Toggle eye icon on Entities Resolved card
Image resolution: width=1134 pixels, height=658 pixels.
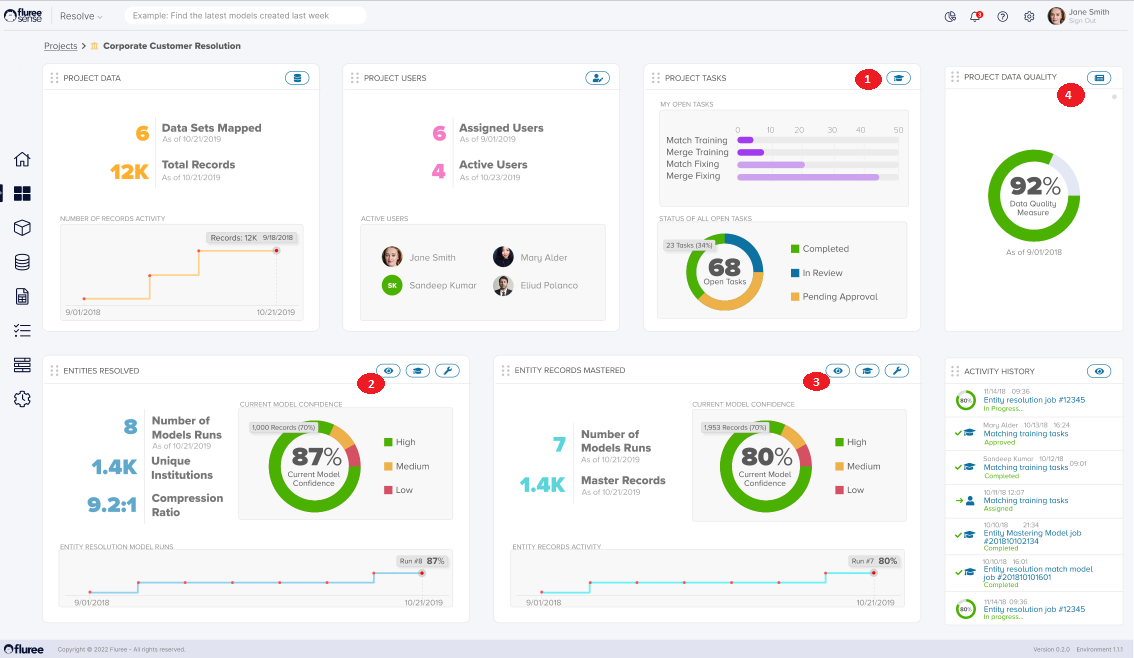(x=388, y=371)
